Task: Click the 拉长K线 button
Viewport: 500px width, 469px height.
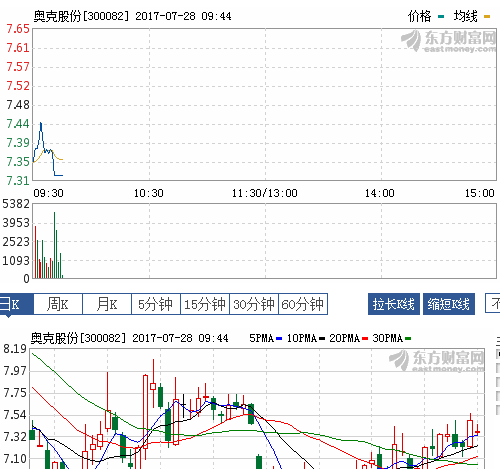Action: [394, 304]
